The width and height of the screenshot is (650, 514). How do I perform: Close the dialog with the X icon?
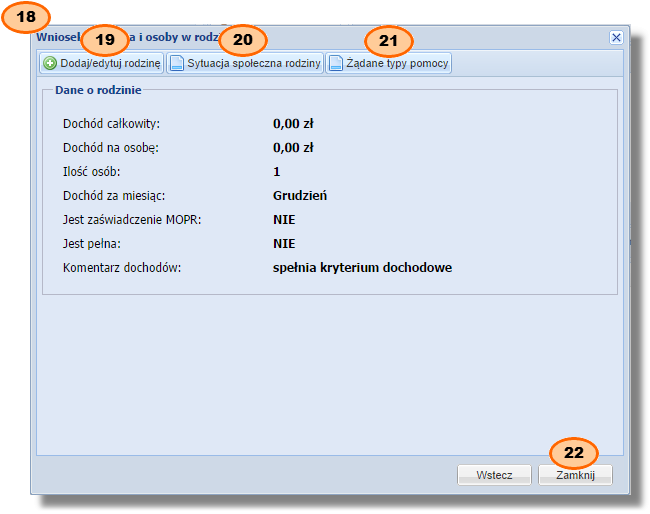tap(616, 38)
